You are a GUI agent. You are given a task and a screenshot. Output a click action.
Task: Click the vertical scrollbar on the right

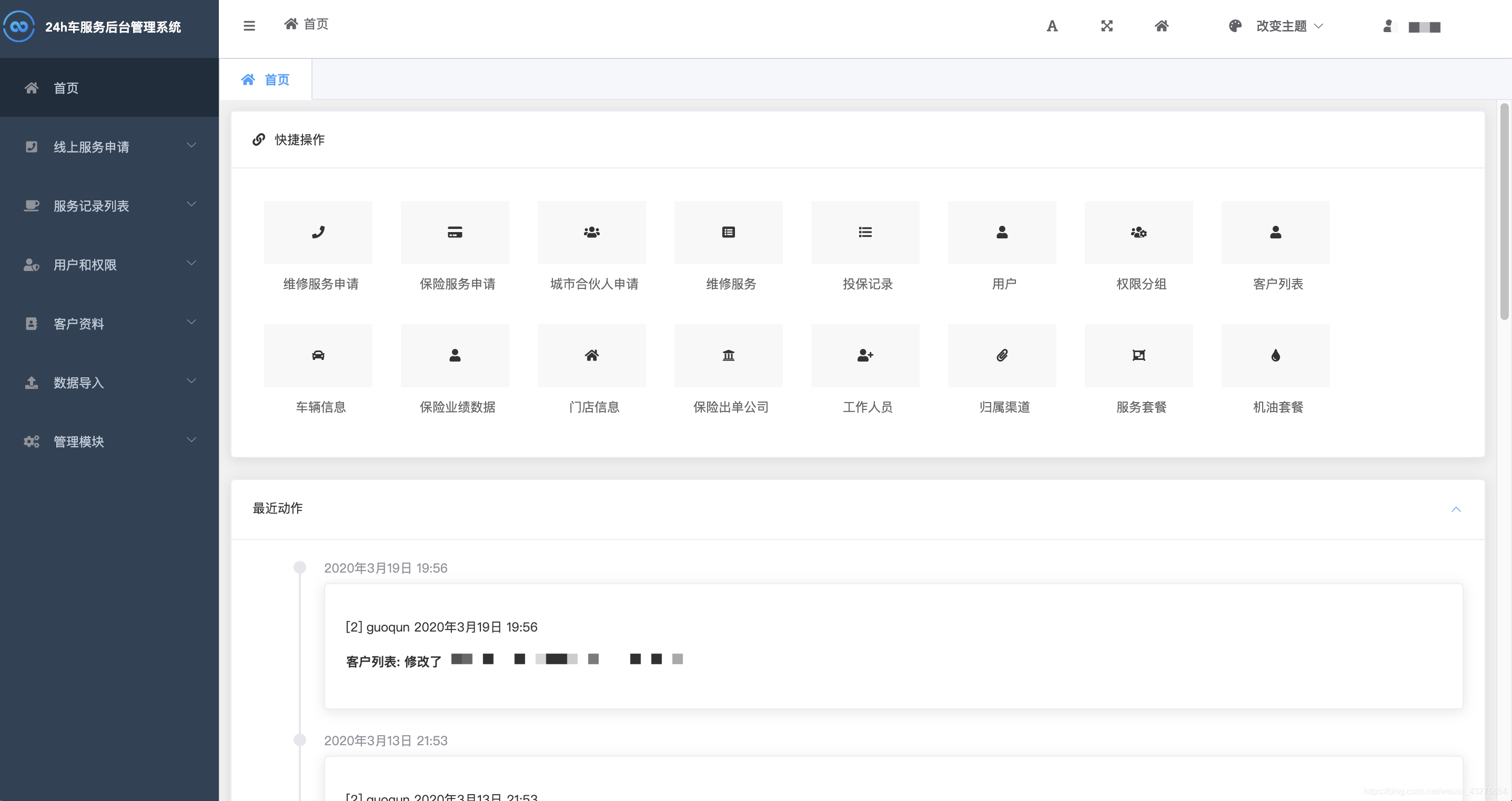pos(1504,212)
